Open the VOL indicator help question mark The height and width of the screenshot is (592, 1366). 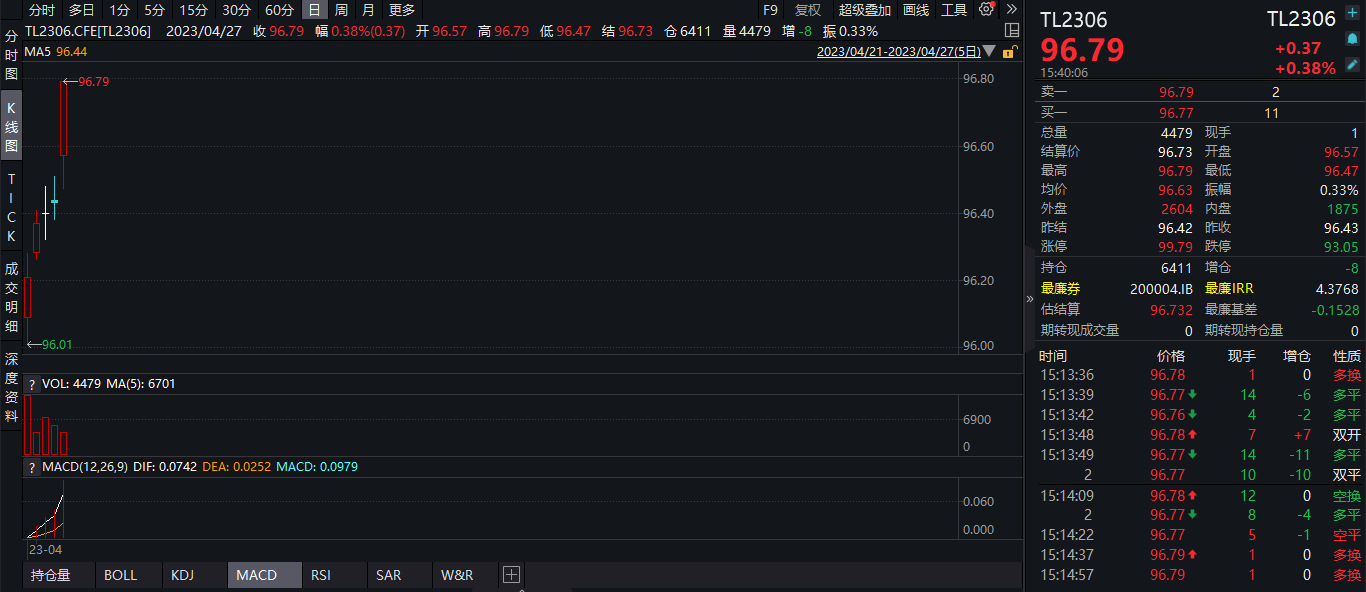tap(32, 384)
